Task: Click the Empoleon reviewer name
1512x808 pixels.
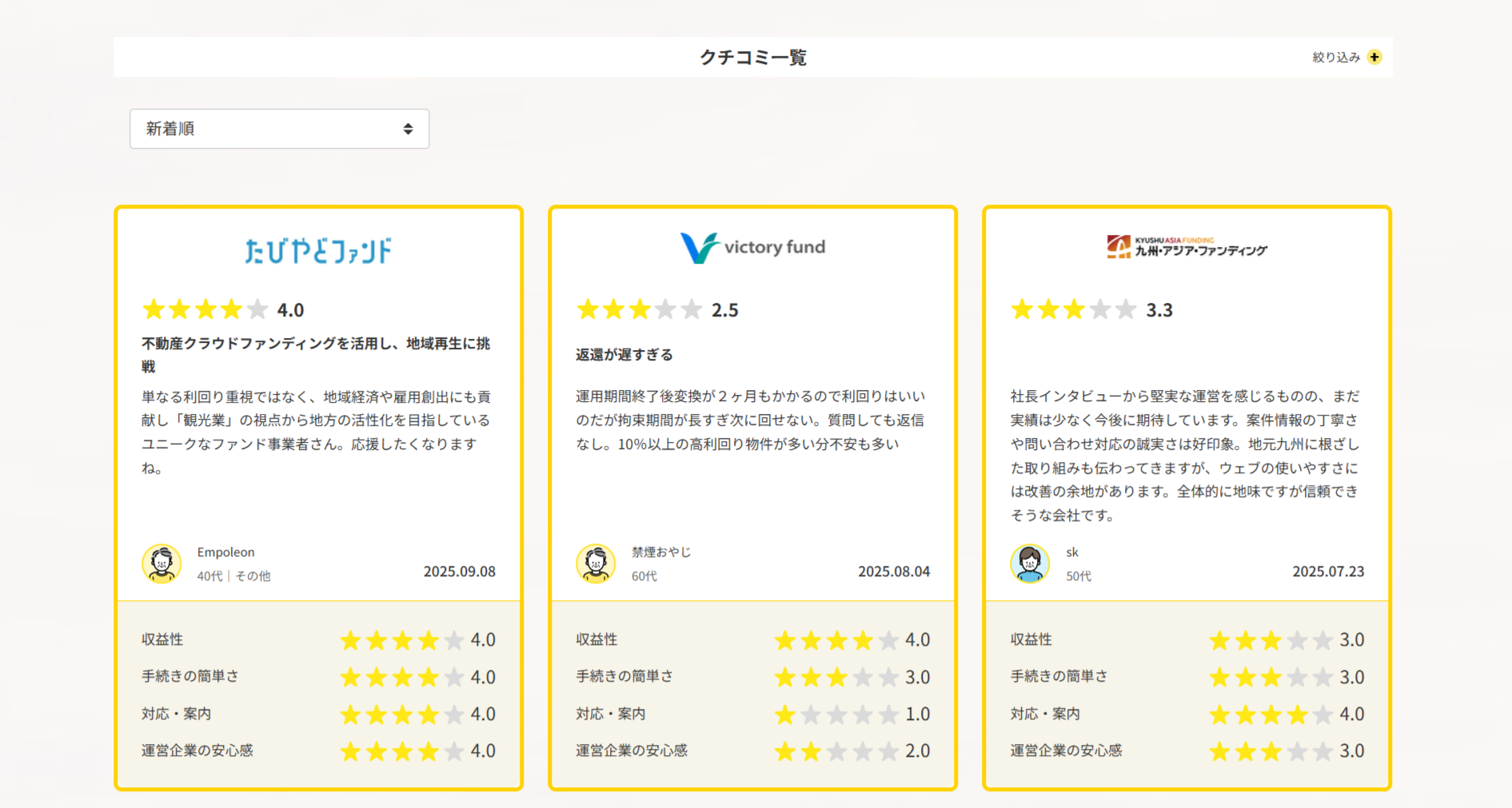Action: tap(225, 552)
